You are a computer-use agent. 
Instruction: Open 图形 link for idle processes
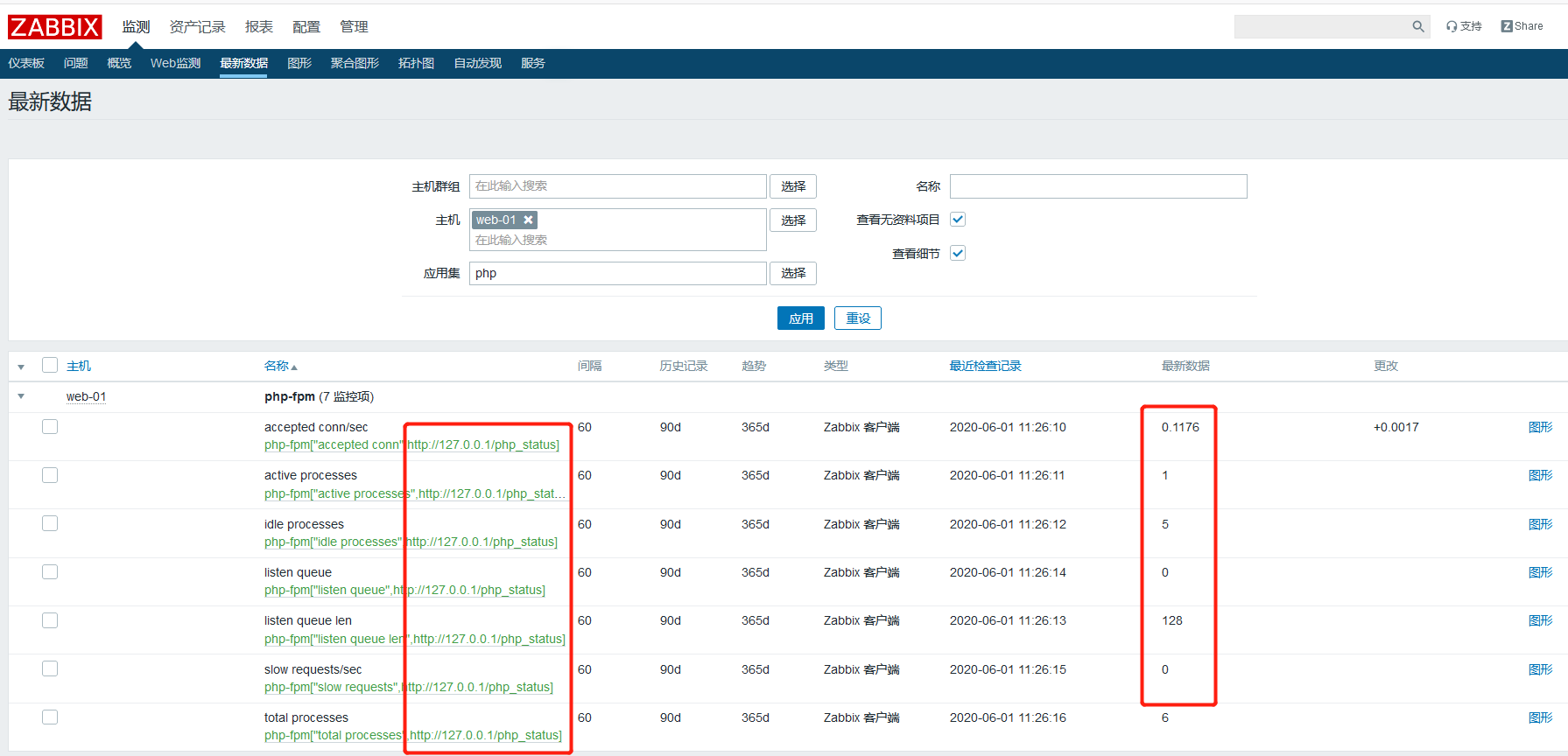tap(1541, 524)
